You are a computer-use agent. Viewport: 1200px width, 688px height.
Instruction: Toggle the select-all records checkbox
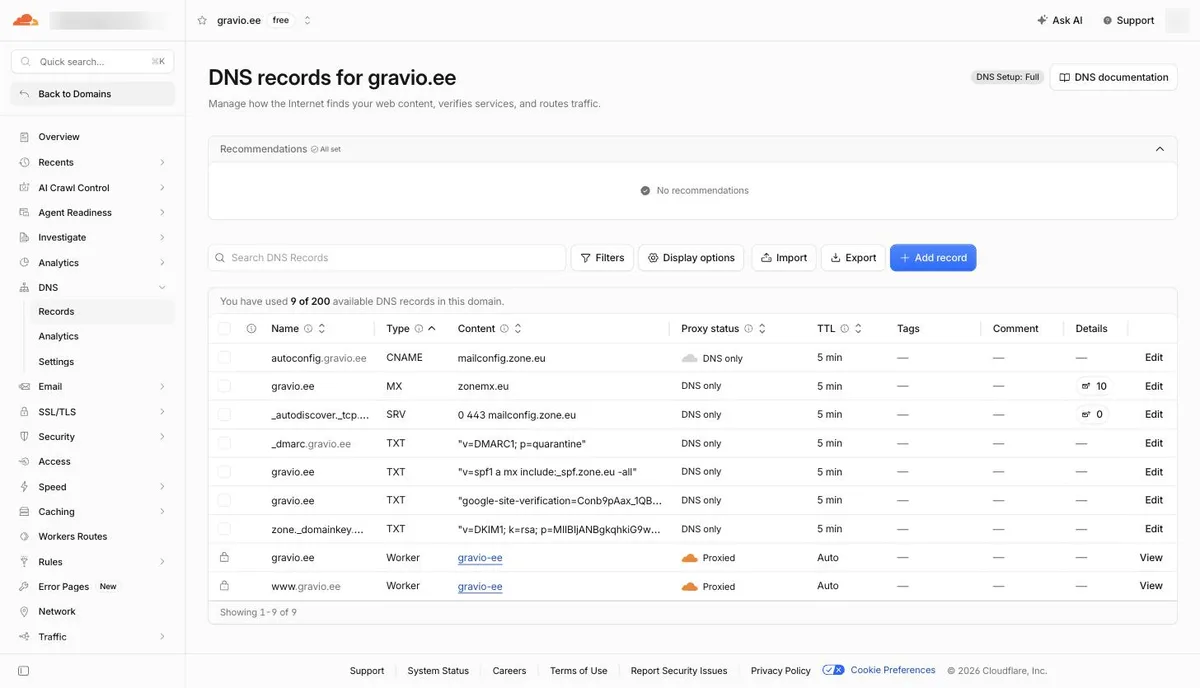click(x=224, y=328)
